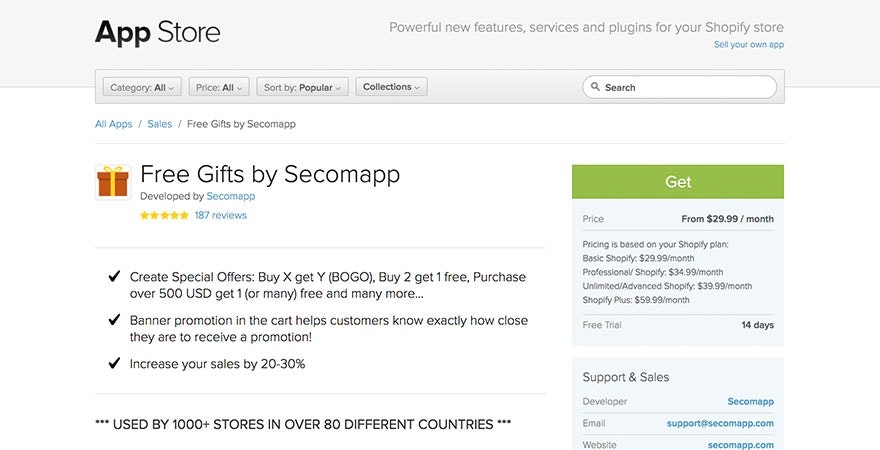Viewport: 880px width, 450px height.
Task: Expand the Sort by: Popular dropdown
Action: [x=302, y=87]
